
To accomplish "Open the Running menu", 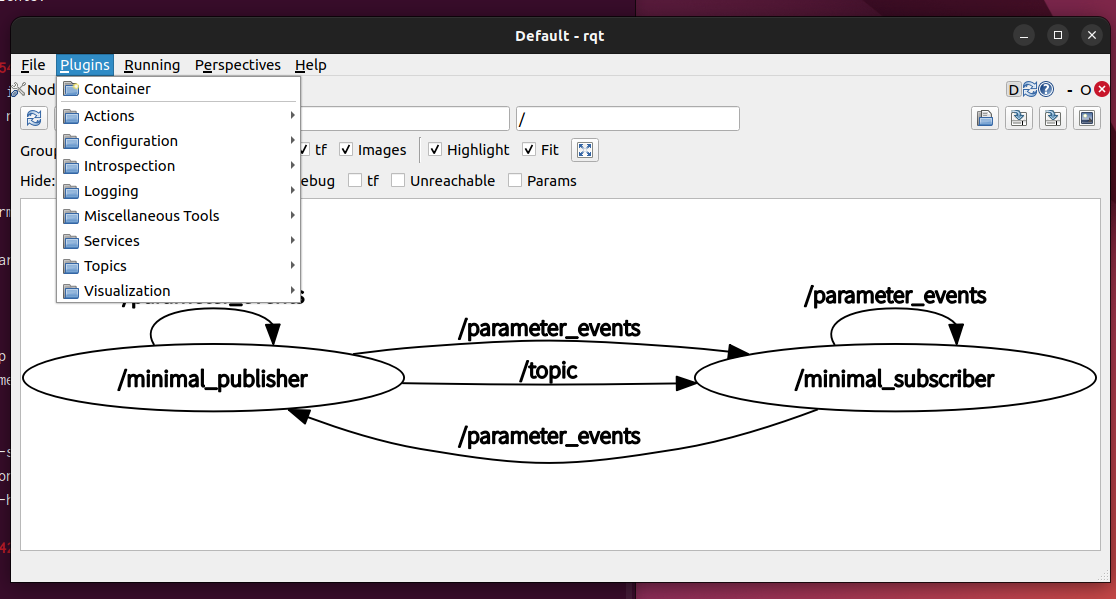I will (x=152, y=65).
